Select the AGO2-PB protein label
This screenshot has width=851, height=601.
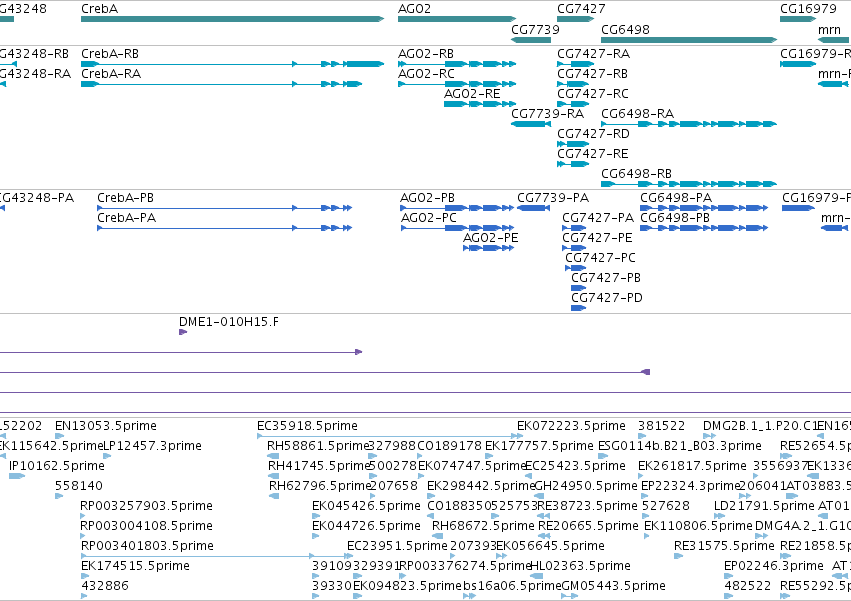click(427, 198)
